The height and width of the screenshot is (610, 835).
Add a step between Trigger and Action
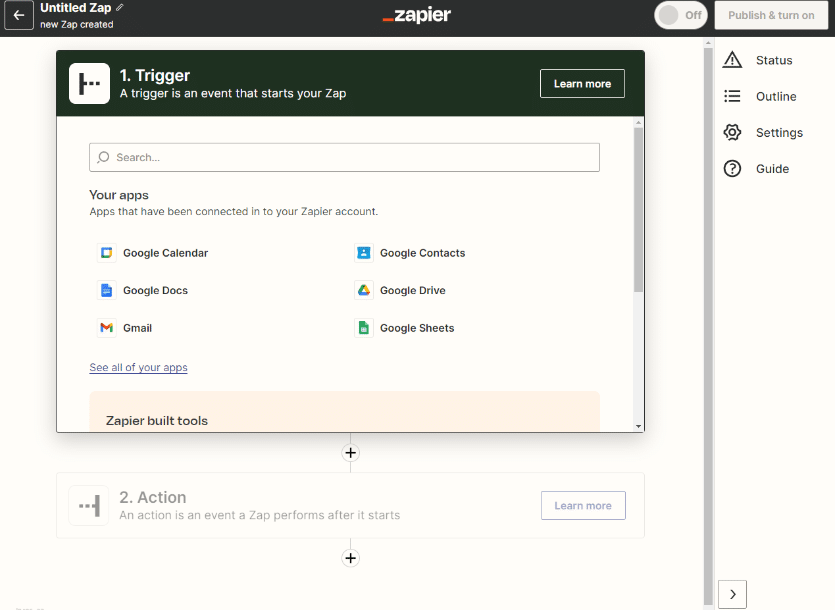pos(350,453)
